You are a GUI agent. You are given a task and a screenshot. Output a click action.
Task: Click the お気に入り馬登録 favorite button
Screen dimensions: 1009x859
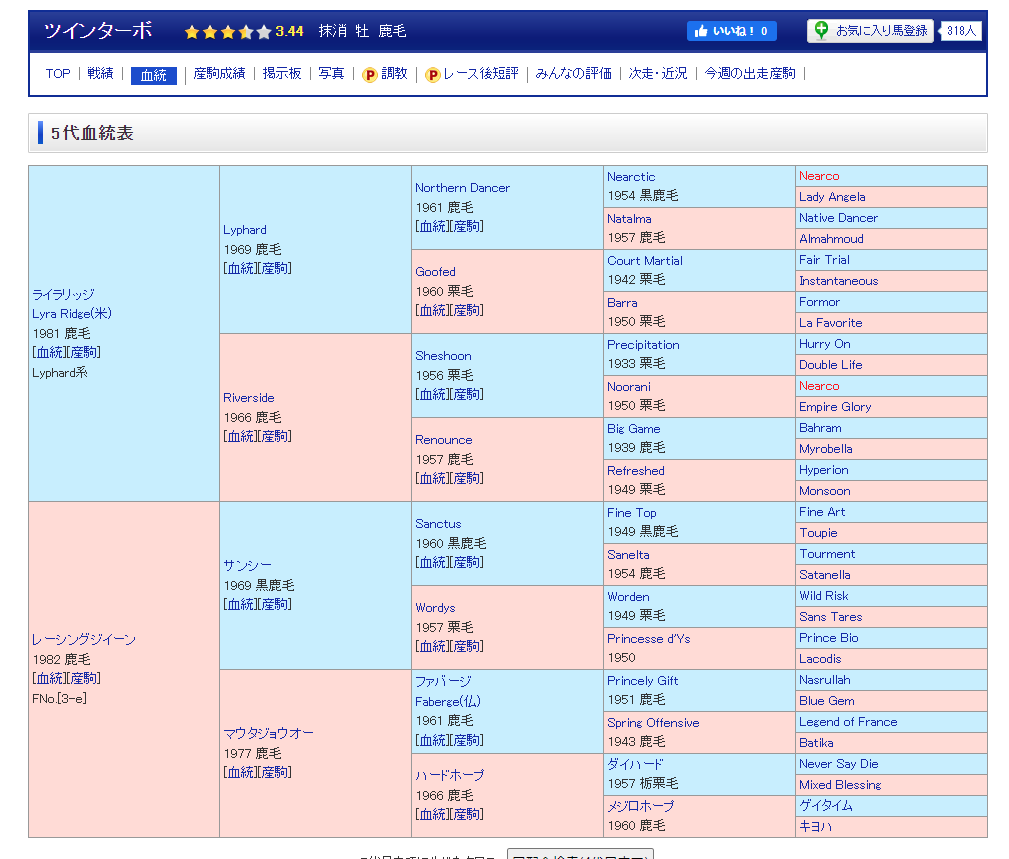[x=870, y=31]
